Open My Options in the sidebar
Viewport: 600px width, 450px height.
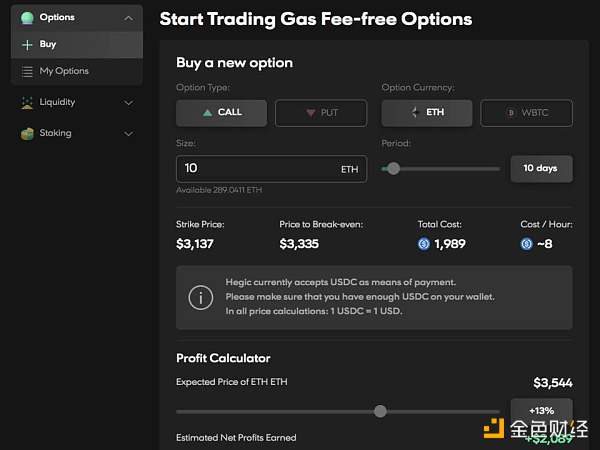pos(64,71)
